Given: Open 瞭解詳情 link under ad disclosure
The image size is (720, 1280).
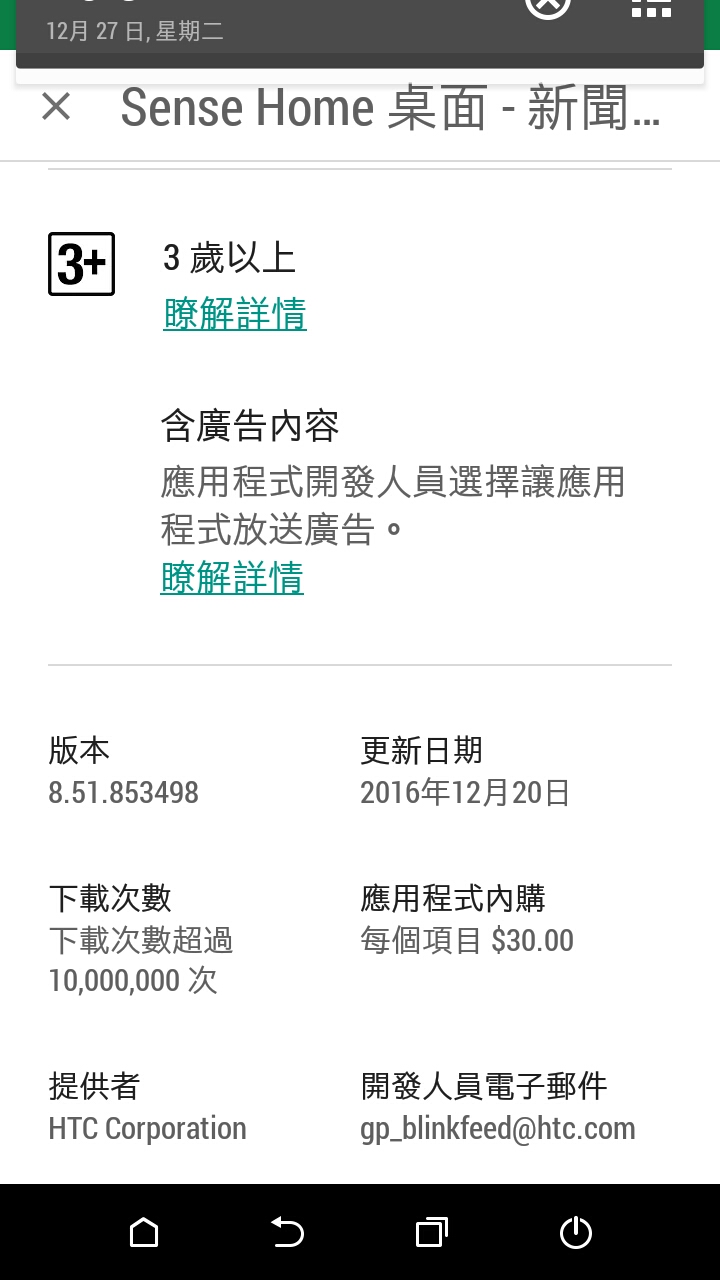Looking at the screenshot, I should click(232, 578).
